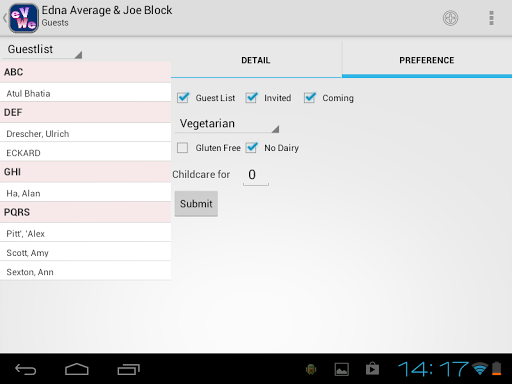Toggle the No Dairy checkbox

coord(251,148)
